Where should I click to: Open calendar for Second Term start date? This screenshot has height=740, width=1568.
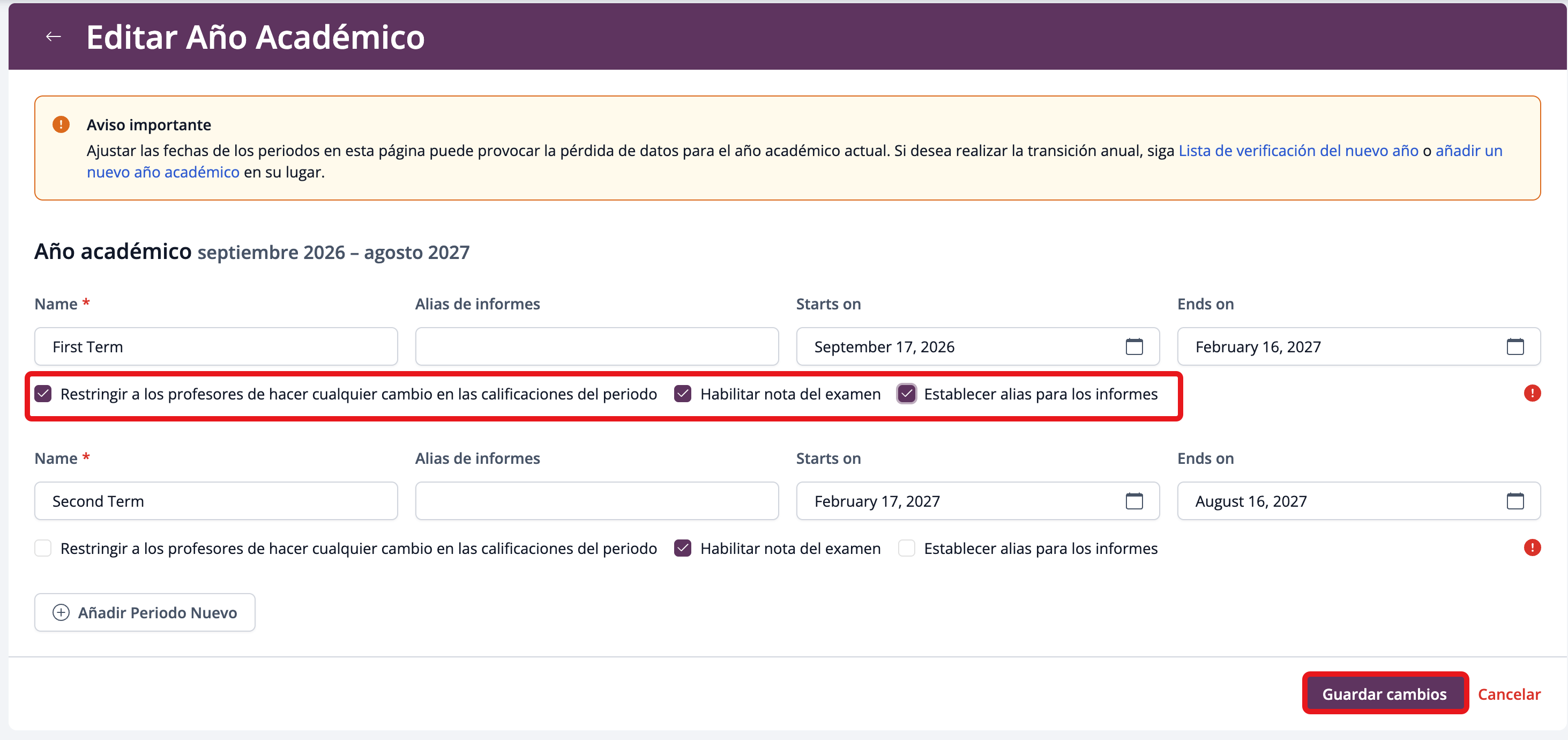click(1133, 501)
